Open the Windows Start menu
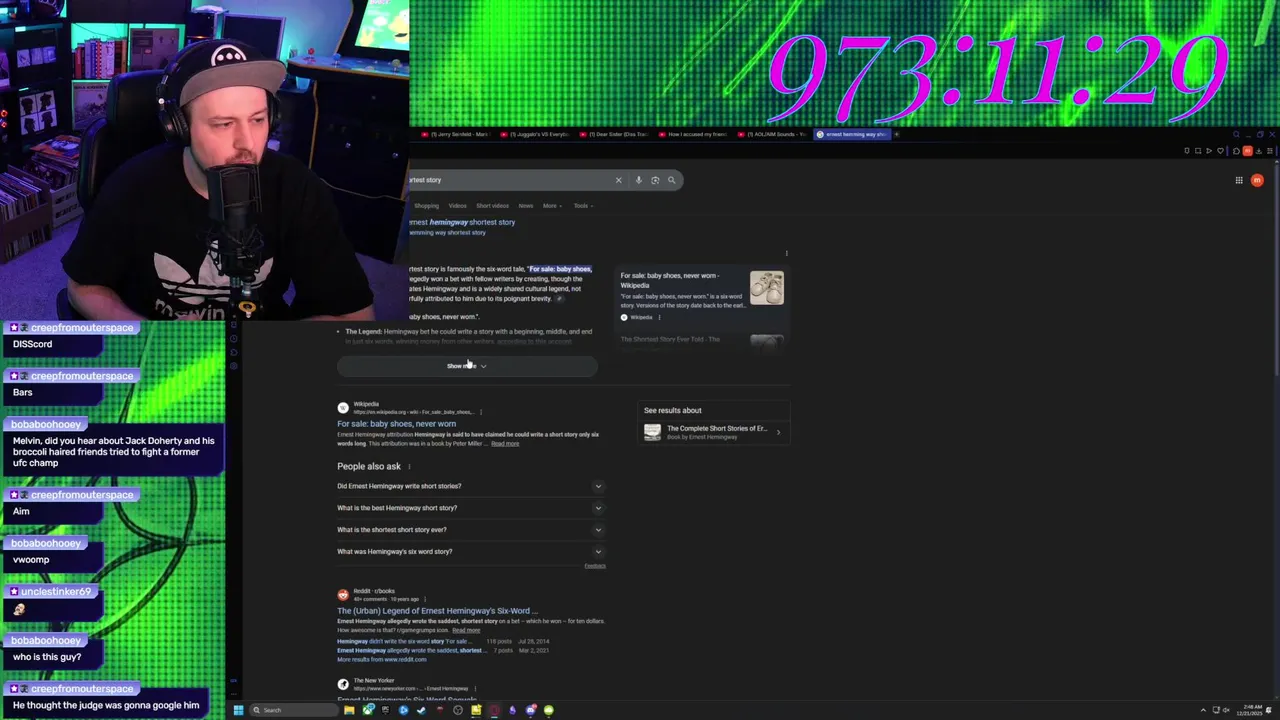Image resolution: width=1280 pixels, height=720 pixels. click(x=238, y=710)
